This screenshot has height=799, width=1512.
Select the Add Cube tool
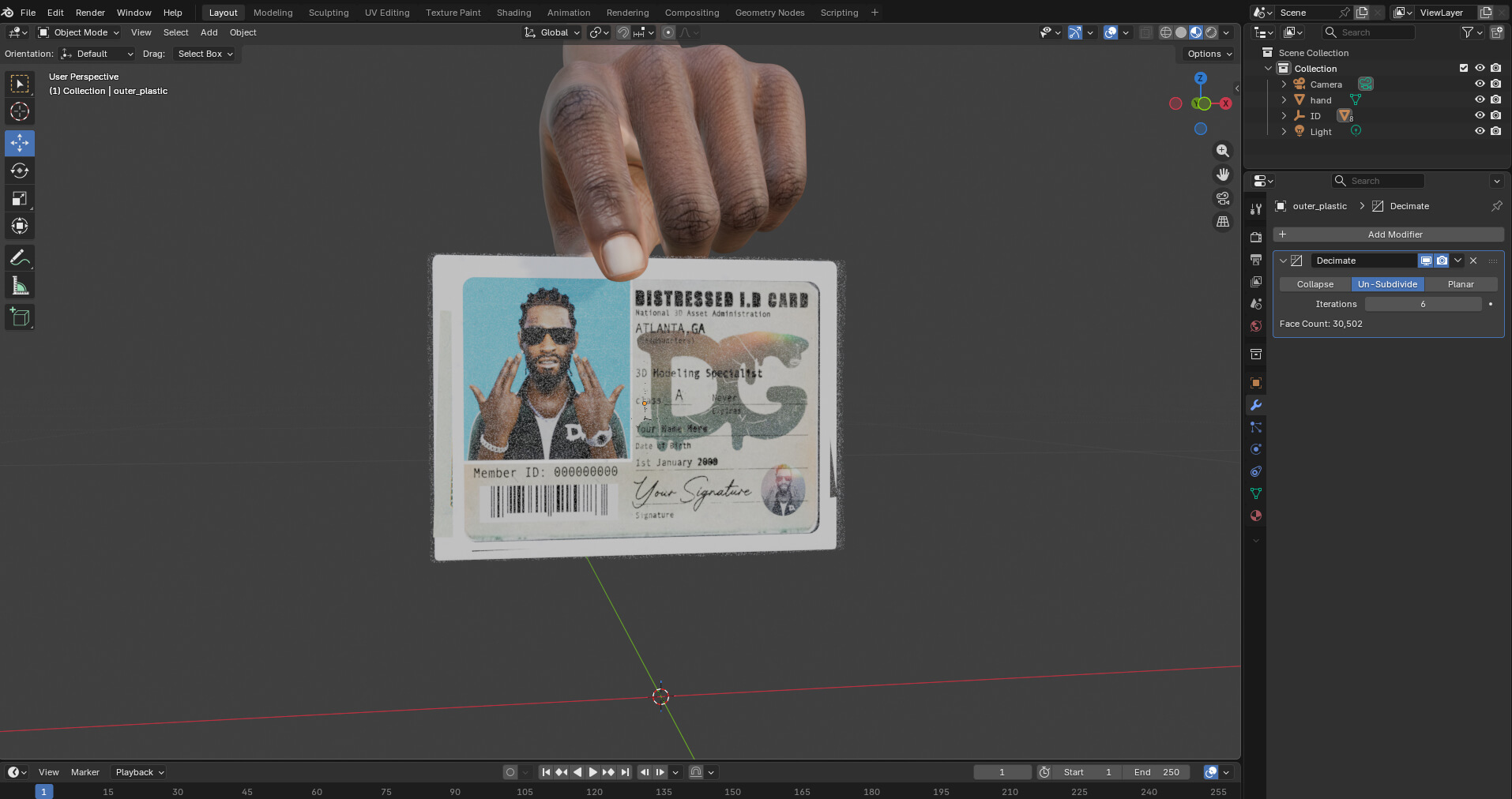[20, 317]
